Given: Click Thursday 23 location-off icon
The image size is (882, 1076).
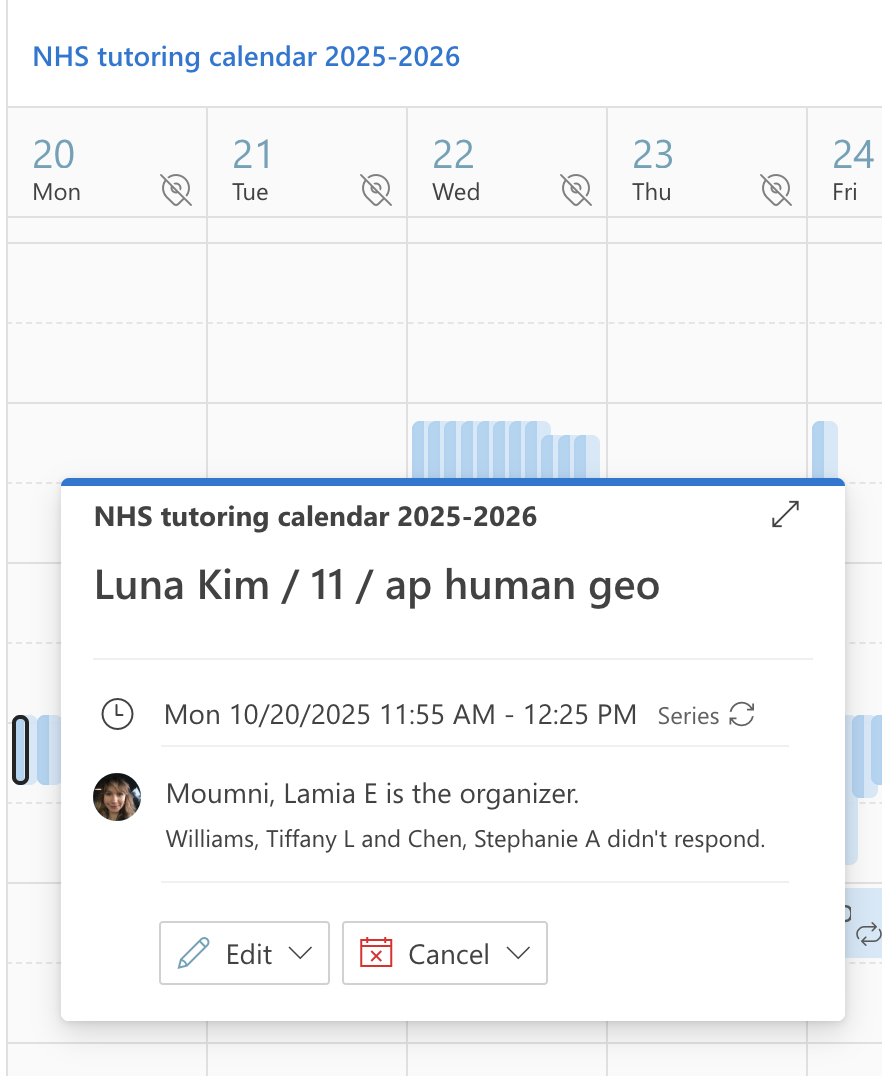Looking at the screenshot, I should click(776, 188).
